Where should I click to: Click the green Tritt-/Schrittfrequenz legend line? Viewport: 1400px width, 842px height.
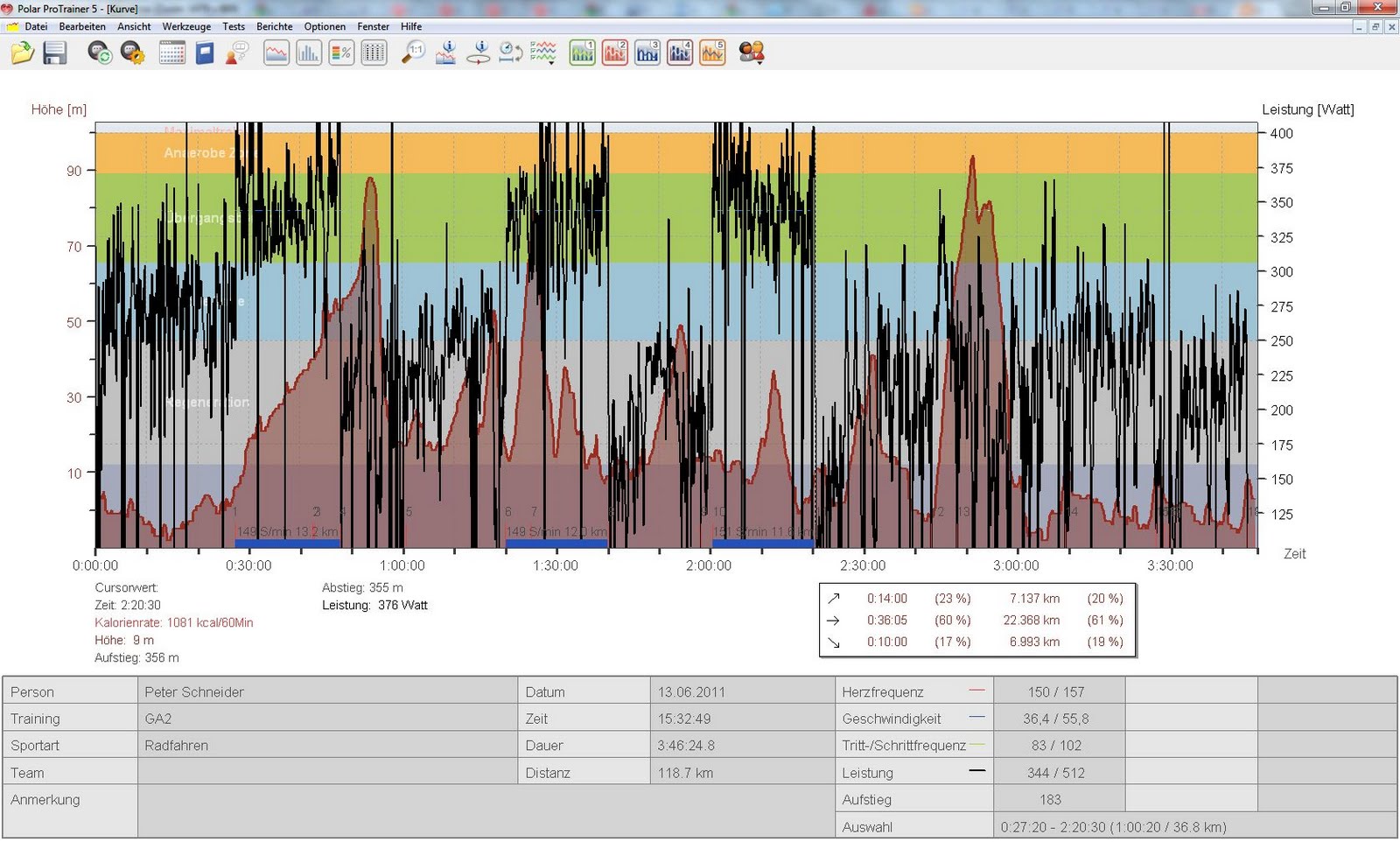[x=977, y=745]
